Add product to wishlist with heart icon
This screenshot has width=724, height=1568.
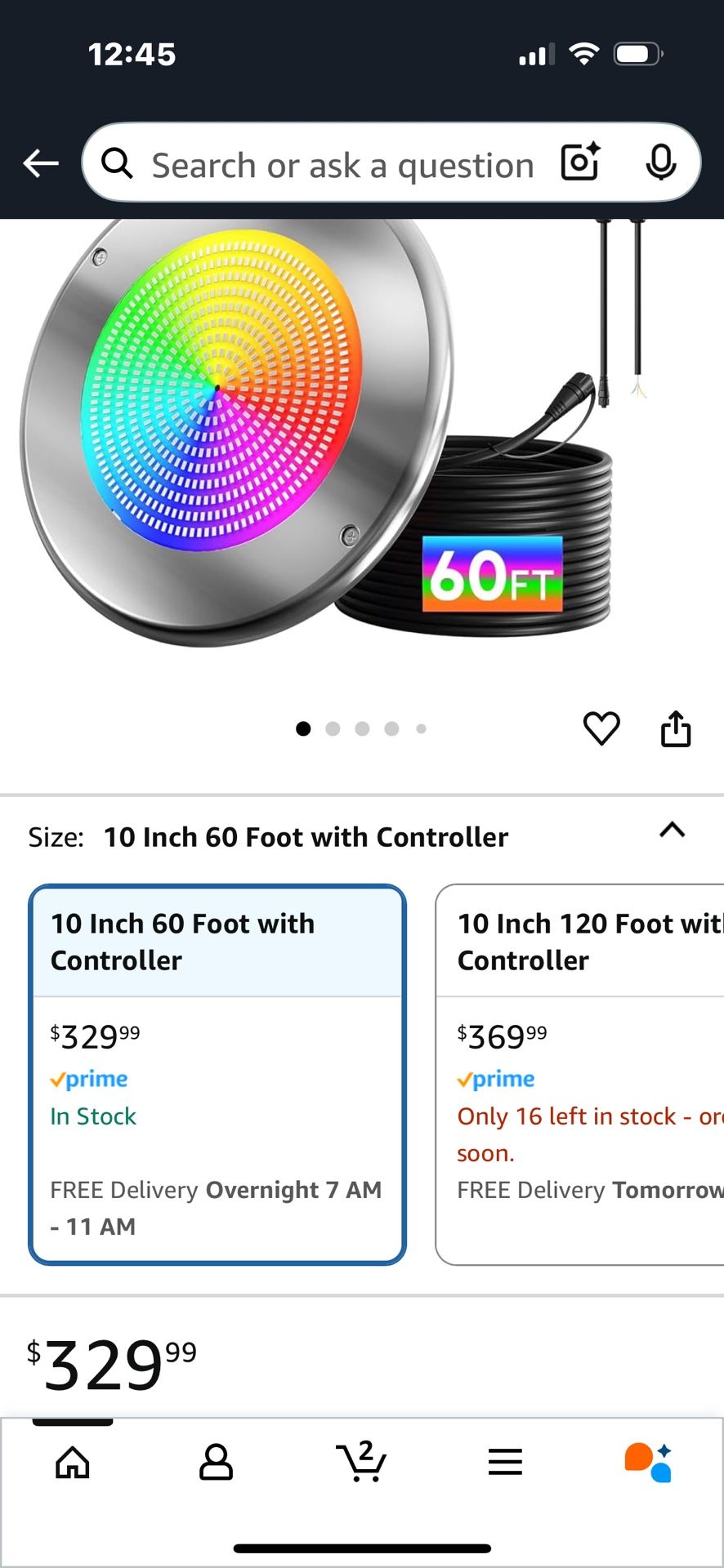coord(602,728)
